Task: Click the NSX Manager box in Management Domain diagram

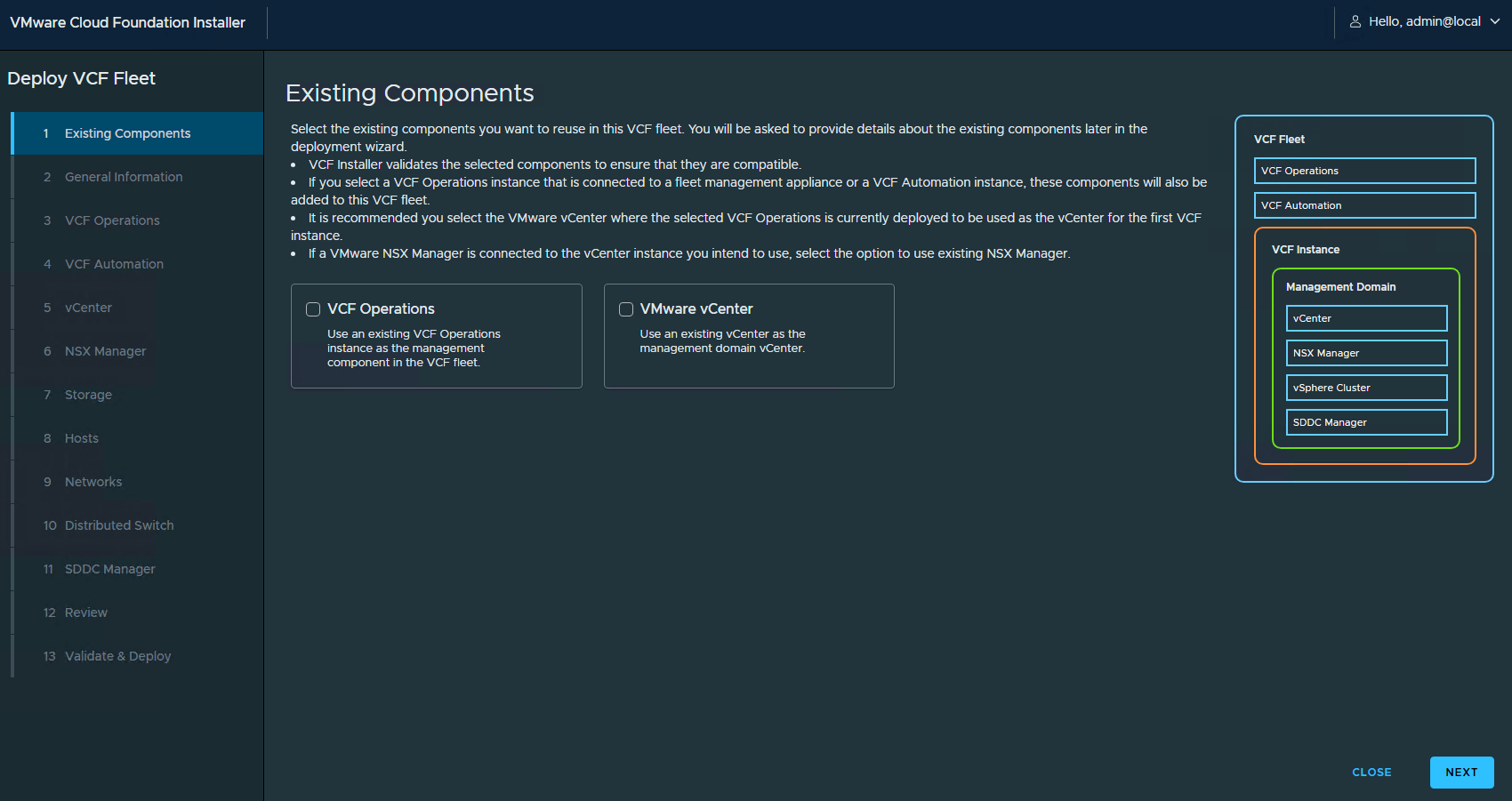Action: [x=1366, y=353]
